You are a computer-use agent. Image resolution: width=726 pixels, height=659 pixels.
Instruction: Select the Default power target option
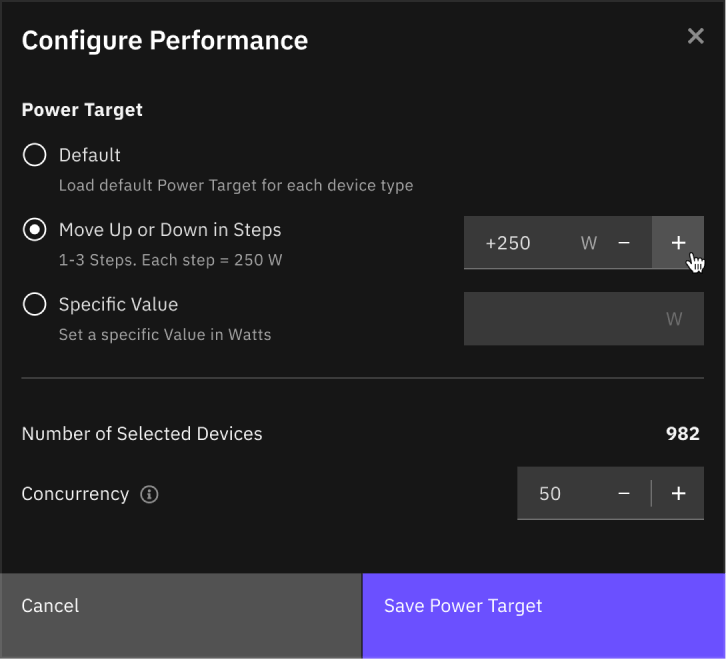coord(35,155)
